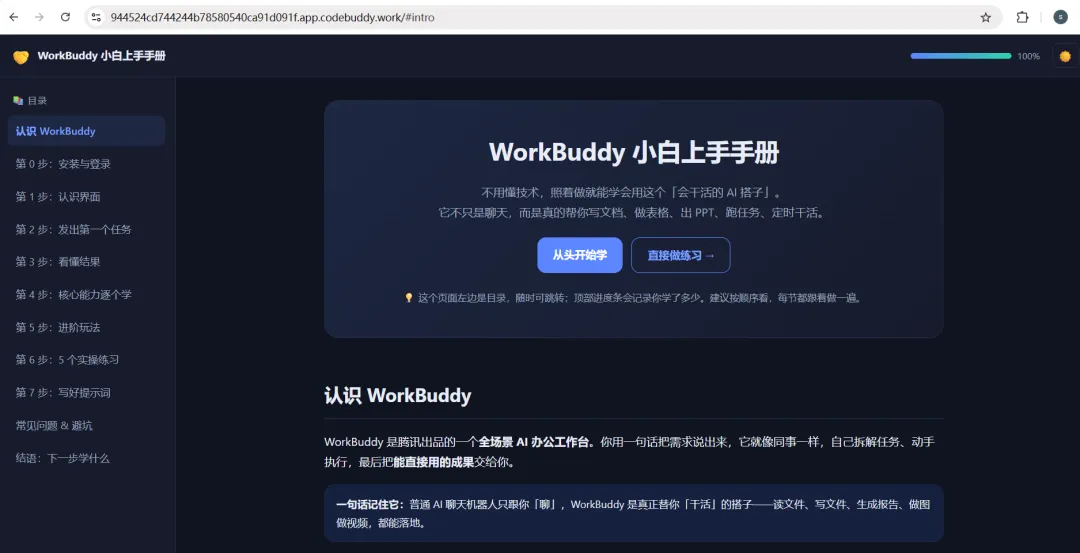
Task: Go to 第 2 步：发出第一个任务
Action: [x=86, y=229]
